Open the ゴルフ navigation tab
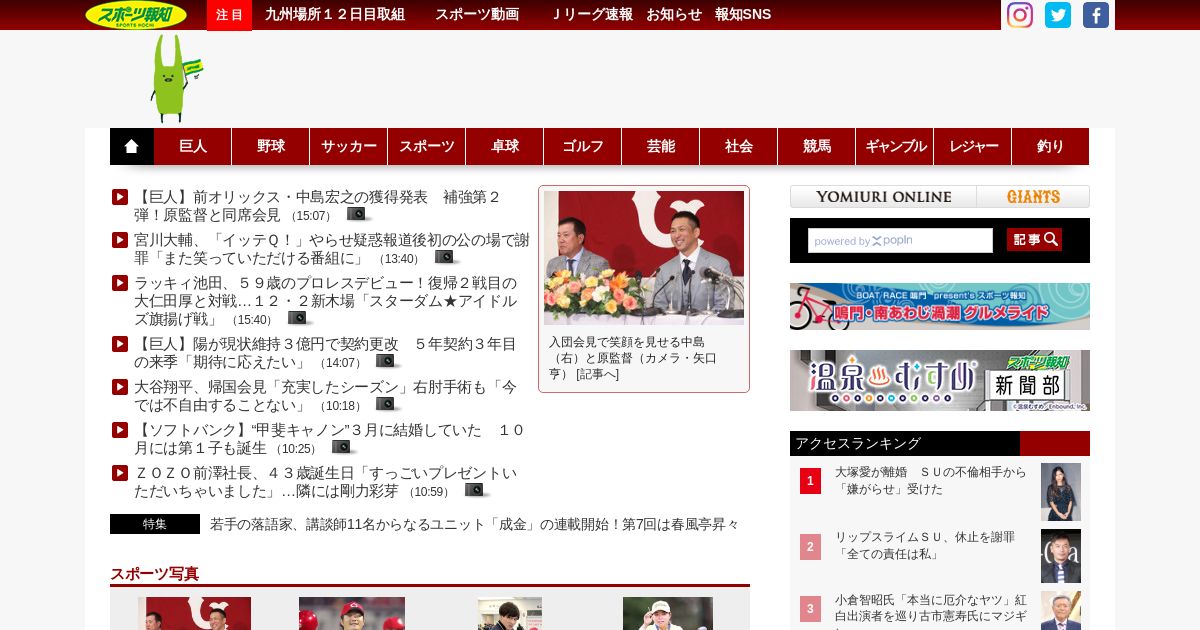Screen dimensions: 1200x630 583,146
